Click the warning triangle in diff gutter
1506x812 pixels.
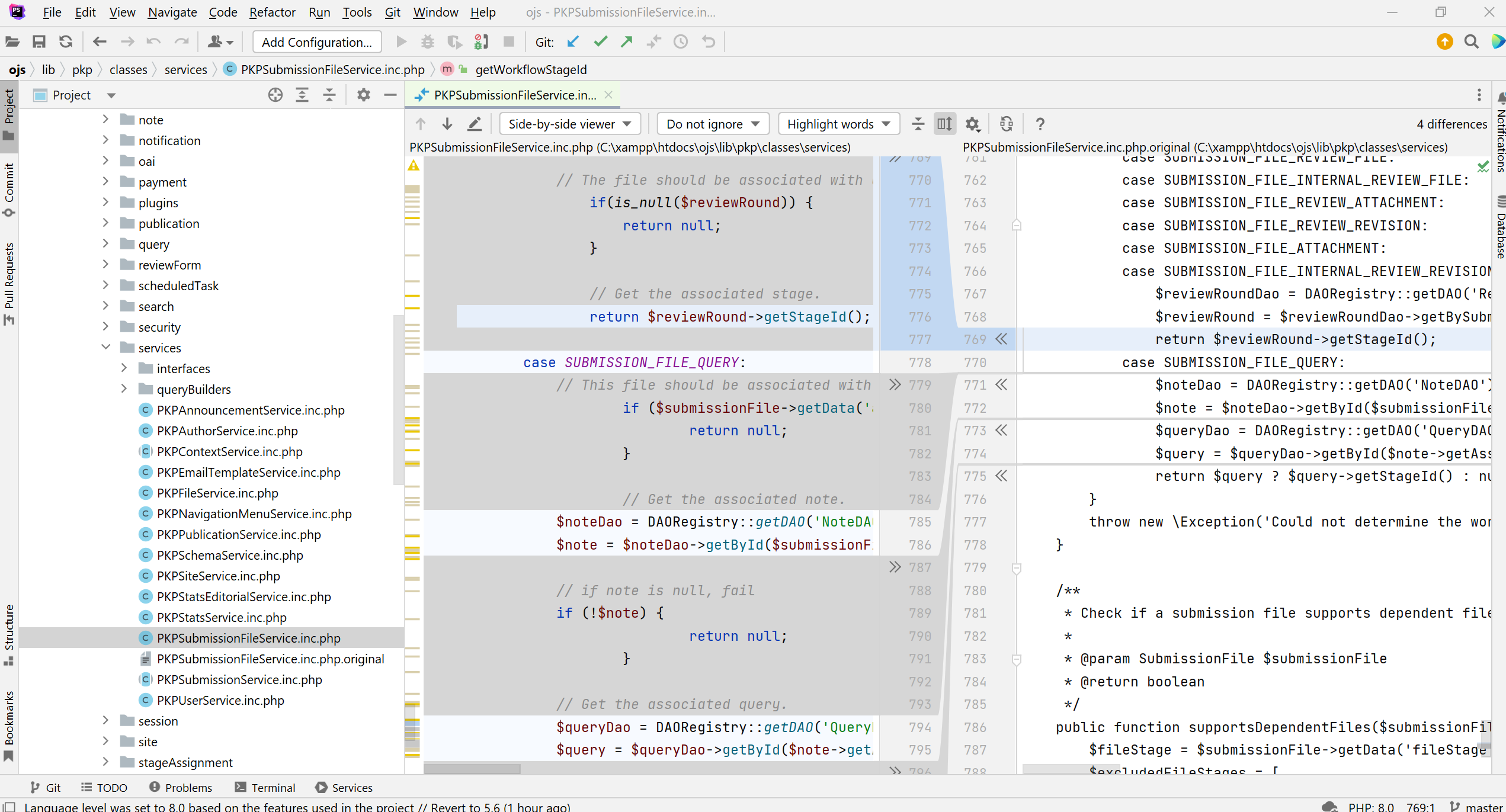(x=414, y=166)
